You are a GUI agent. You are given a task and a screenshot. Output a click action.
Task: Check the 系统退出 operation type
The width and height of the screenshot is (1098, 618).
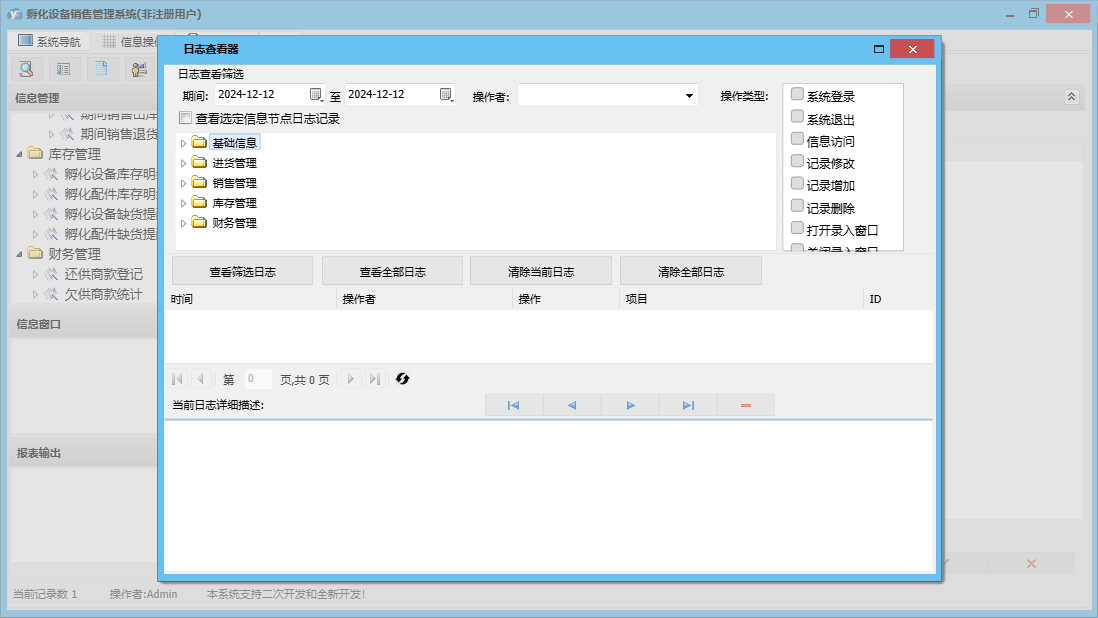797,116
